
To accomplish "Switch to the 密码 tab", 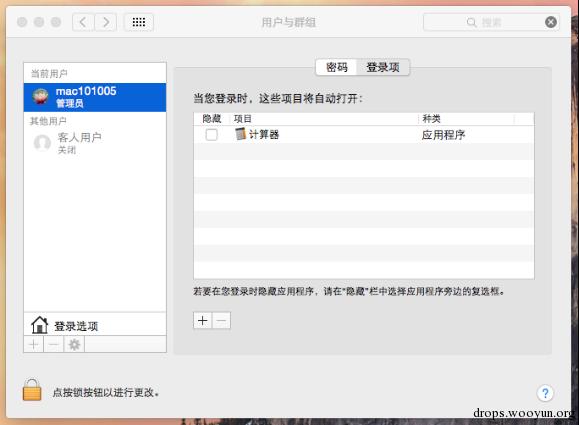I will [336, 67].
